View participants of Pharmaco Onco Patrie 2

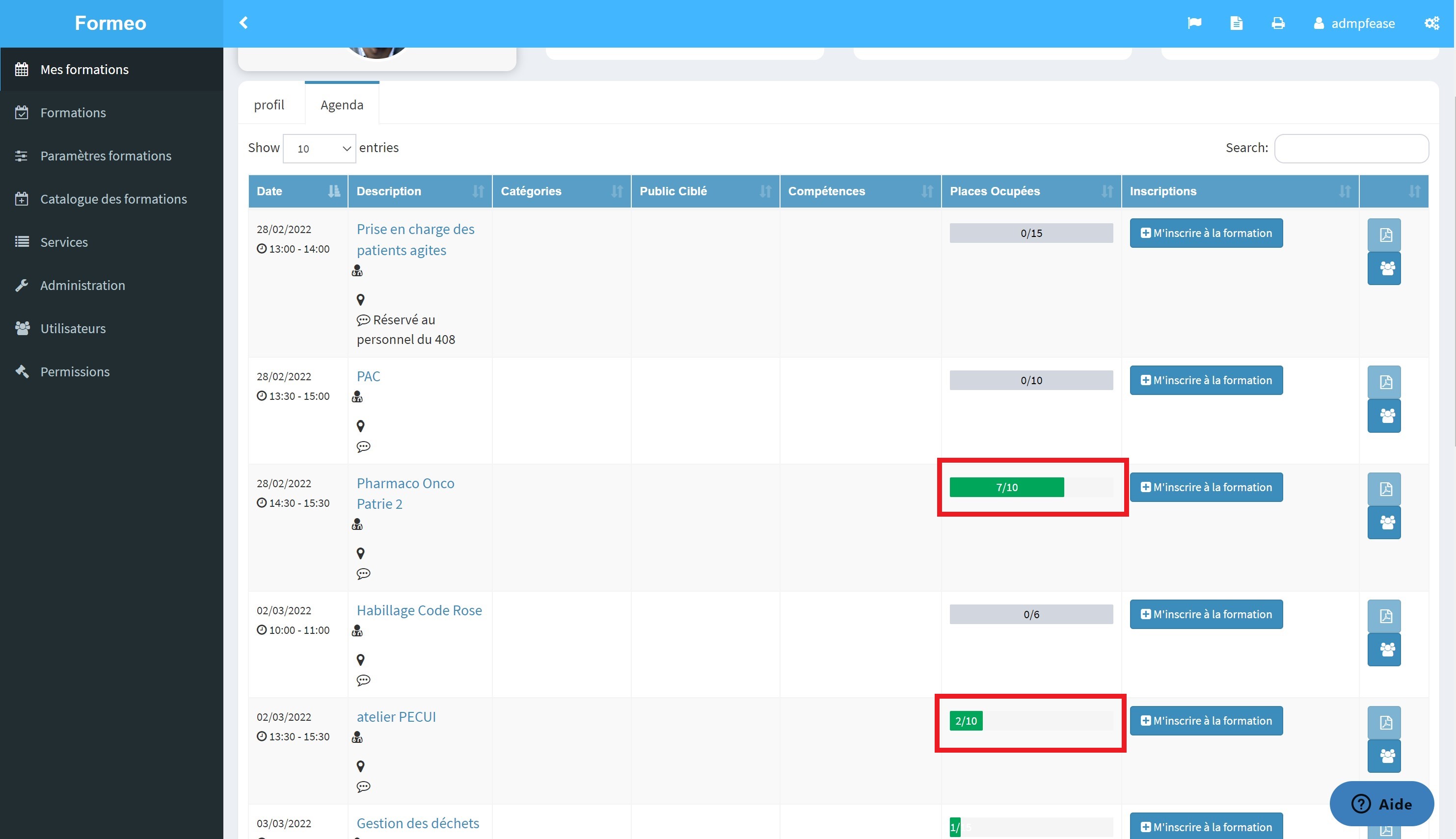[1384, 522]
